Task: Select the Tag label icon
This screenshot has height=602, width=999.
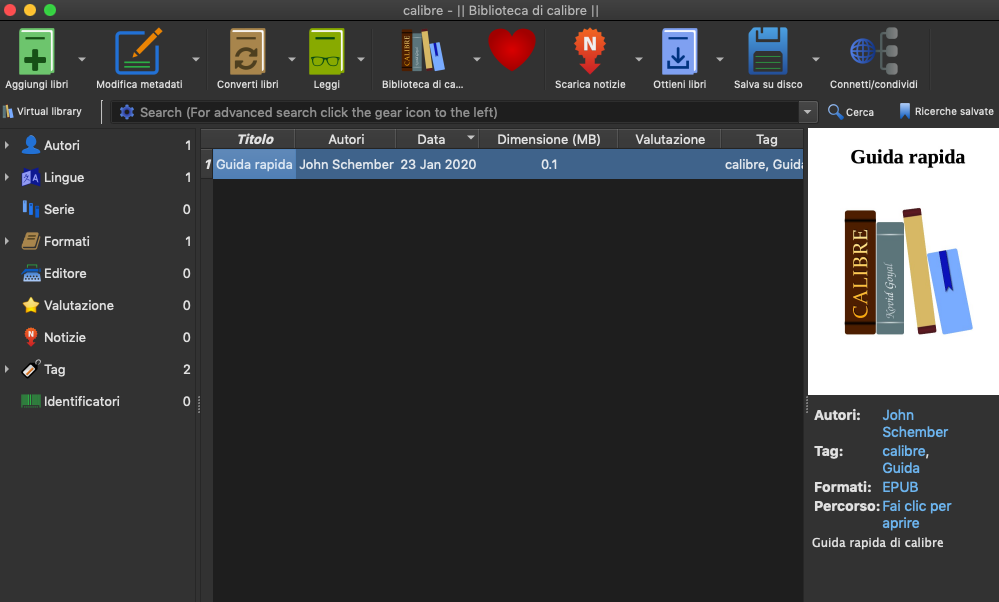Action: [31, 369]
